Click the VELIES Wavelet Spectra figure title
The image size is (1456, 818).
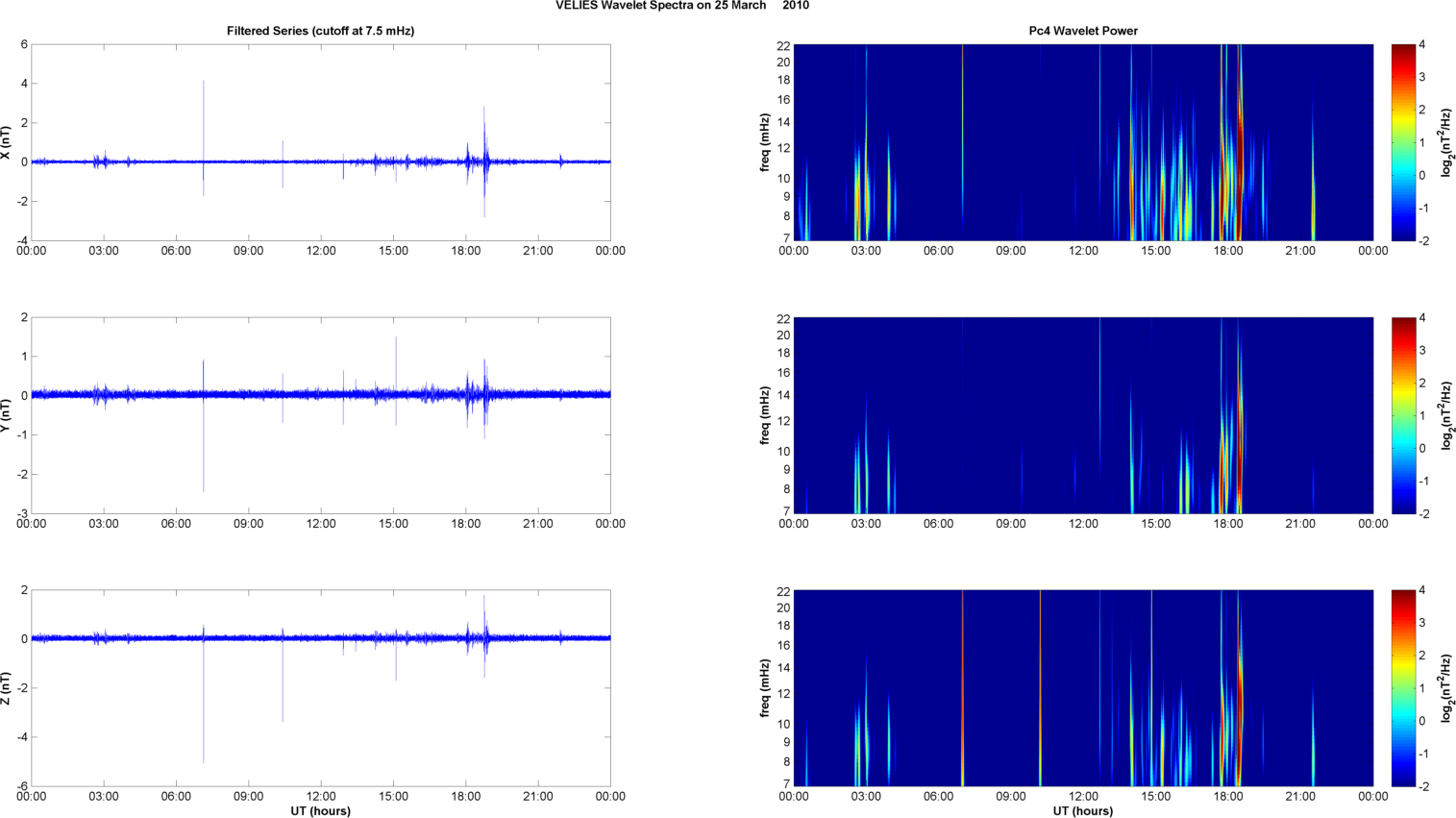point(682,6)
